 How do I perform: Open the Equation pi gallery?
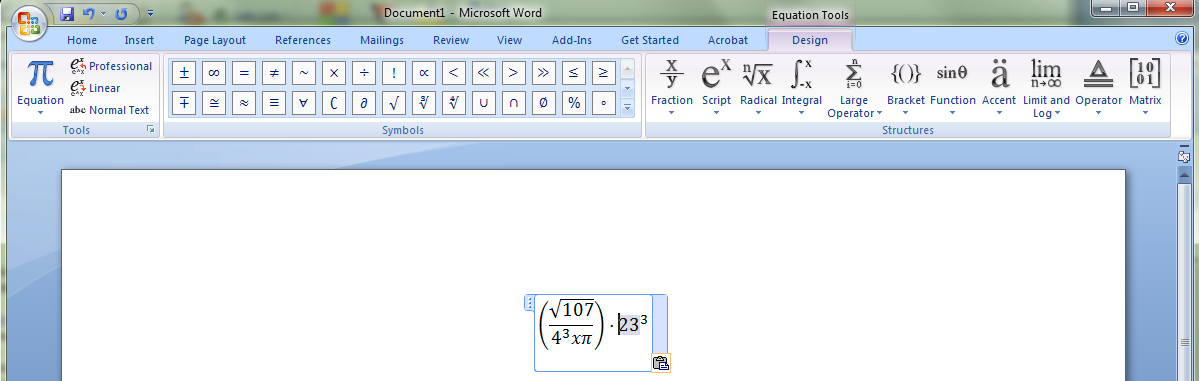pos(41,89)
